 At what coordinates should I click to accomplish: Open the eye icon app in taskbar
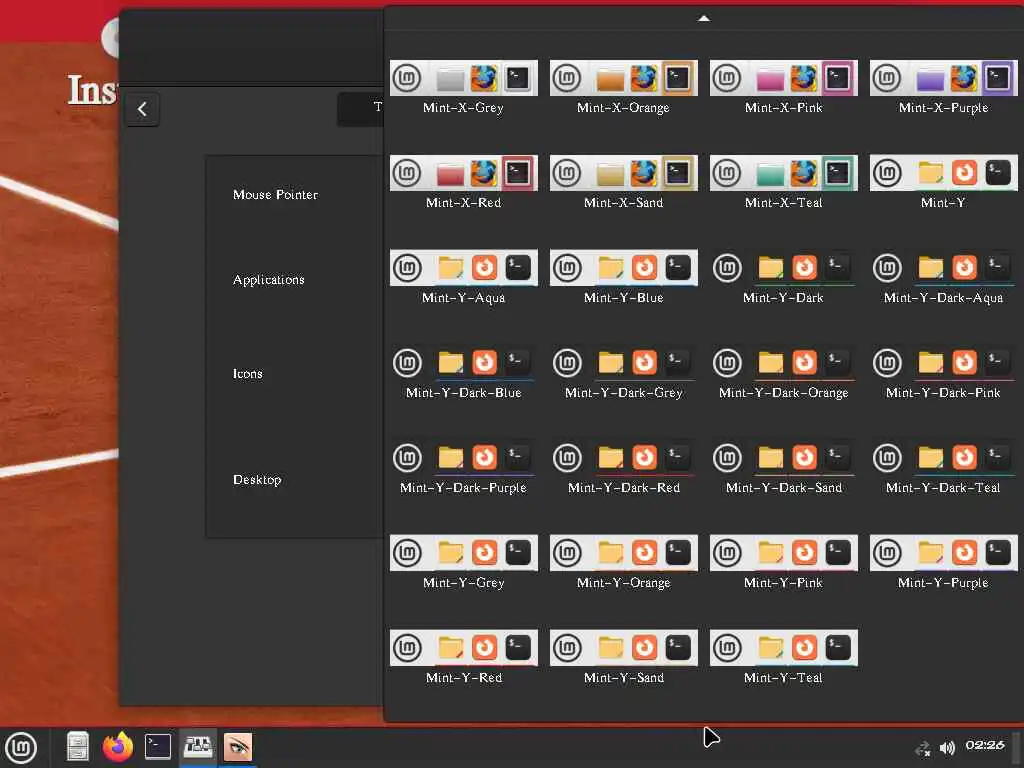pos(238,746)
